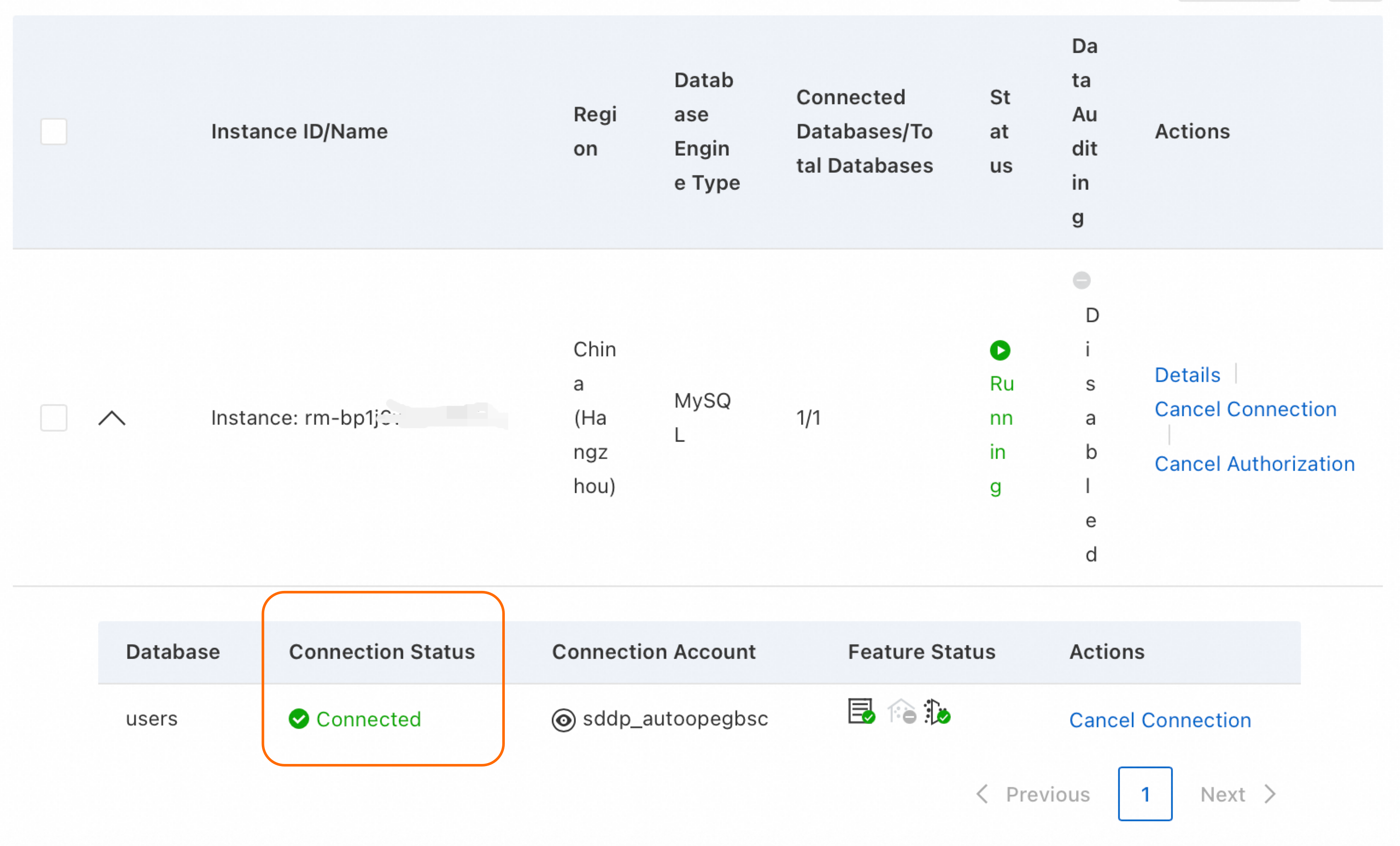Click the third feature status icon
The height and width of the screenshot is (846, 1400).
(937, 711)
